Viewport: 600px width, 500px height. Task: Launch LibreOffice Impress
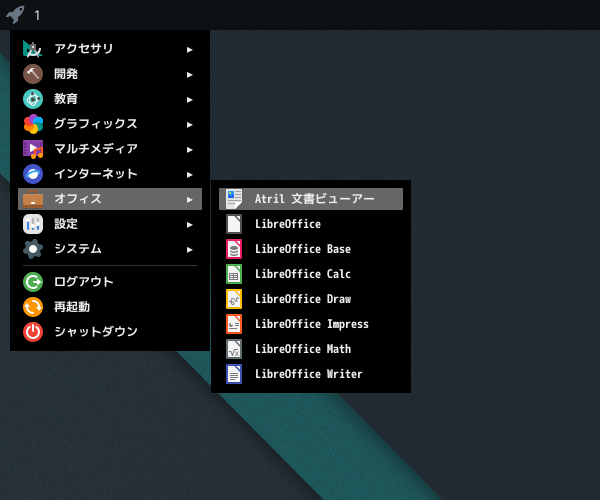click(311, 324)
